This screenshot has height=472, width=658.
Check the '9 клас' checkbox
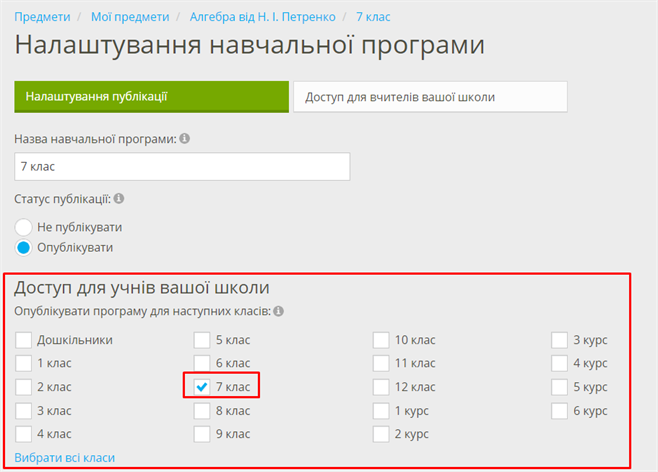tap(203, 434)
